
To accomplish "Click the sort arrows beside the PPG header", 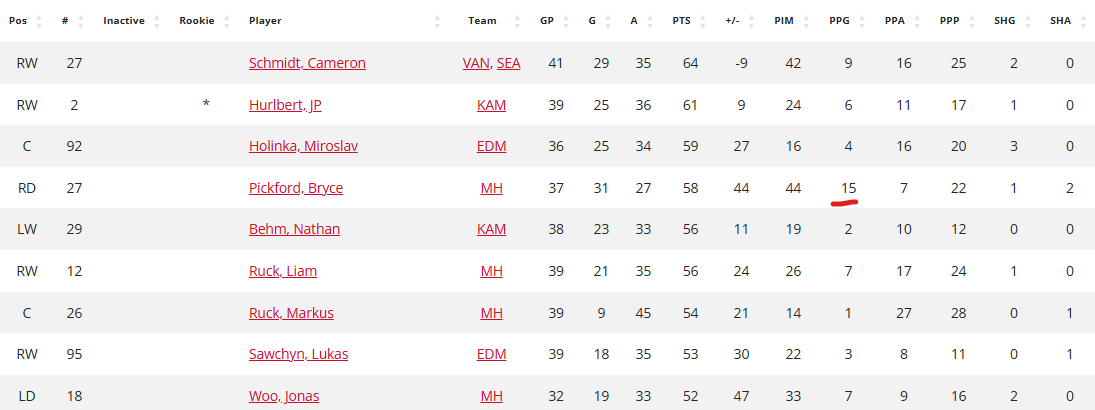I will point(865,21).
